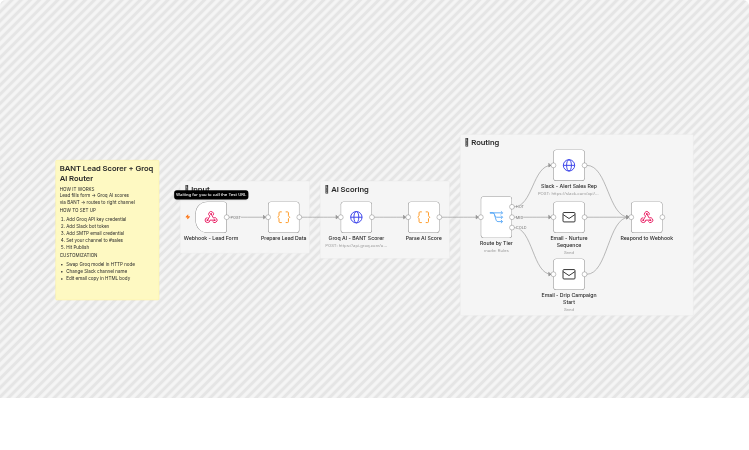
Task: Click the POST URL subtitle under Slack - Alert Sales Rep
Action: click(x=569, y=193)
